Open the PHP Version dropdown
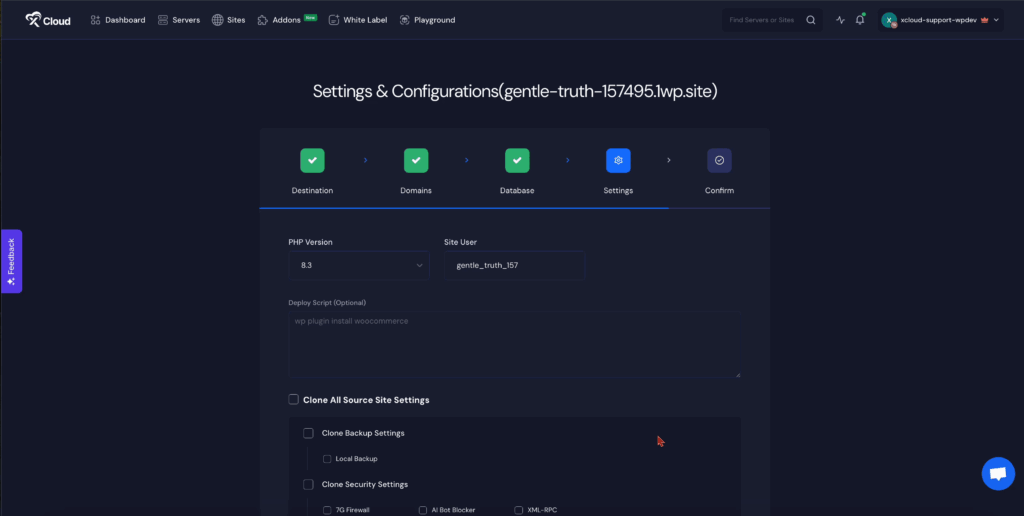Screen dimensions: 1024x516 coord(359,265)
